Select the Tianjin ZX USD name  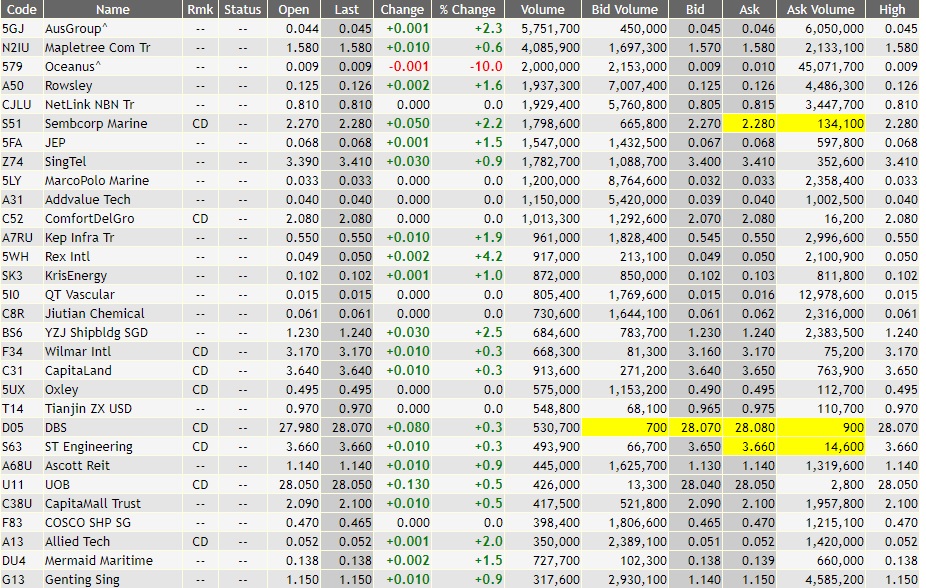89,409
